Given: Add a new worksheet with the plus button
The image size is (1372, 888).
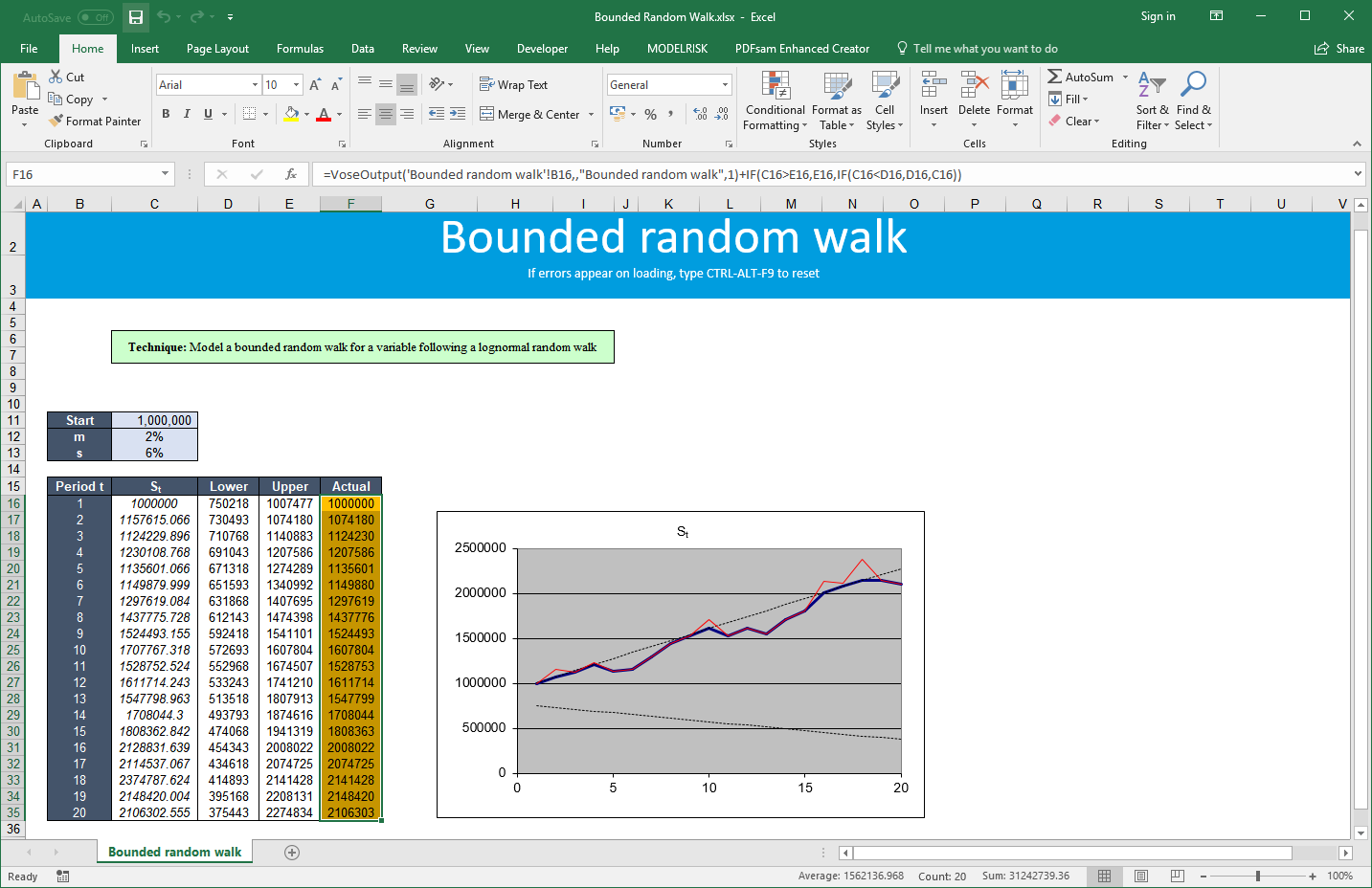Looking at the screenshot, I should tap(293, 851).
